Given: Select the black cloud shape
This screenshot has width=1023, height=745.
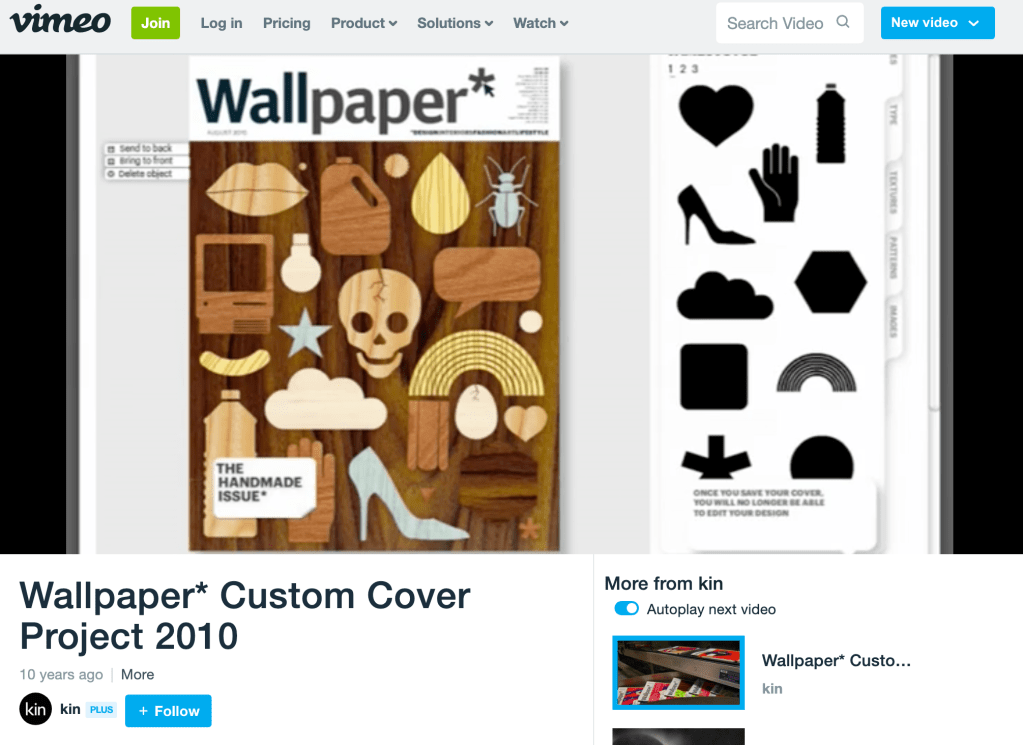Looking at the screenshot, I should tap(724, 296).
